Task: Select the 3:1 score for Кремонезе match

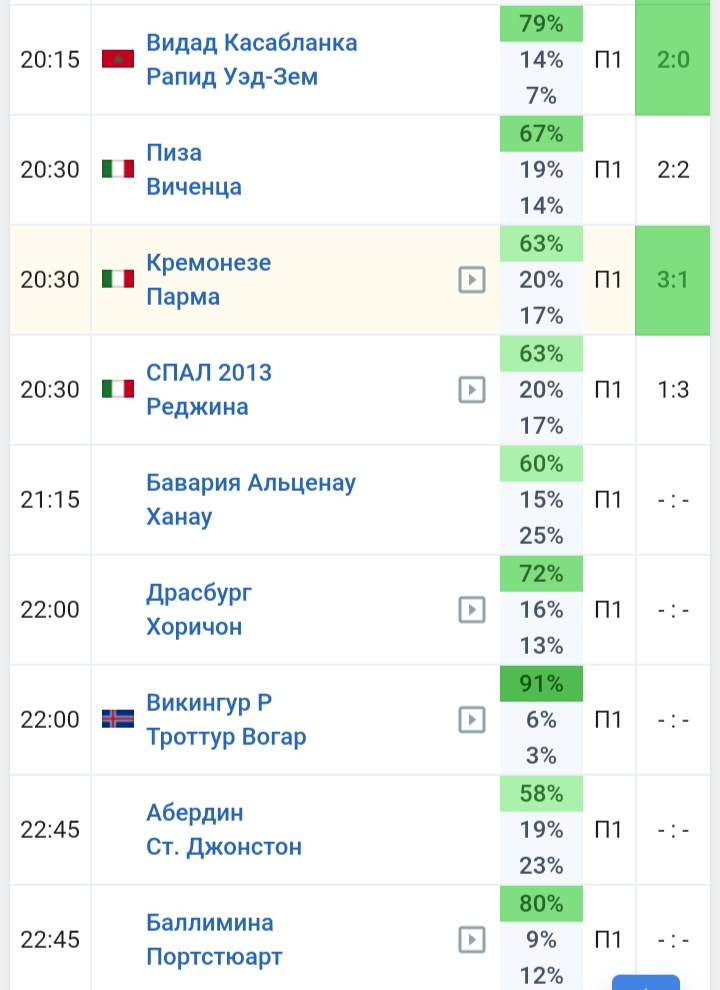Action: pyautogui.click(x=674, y=280)
